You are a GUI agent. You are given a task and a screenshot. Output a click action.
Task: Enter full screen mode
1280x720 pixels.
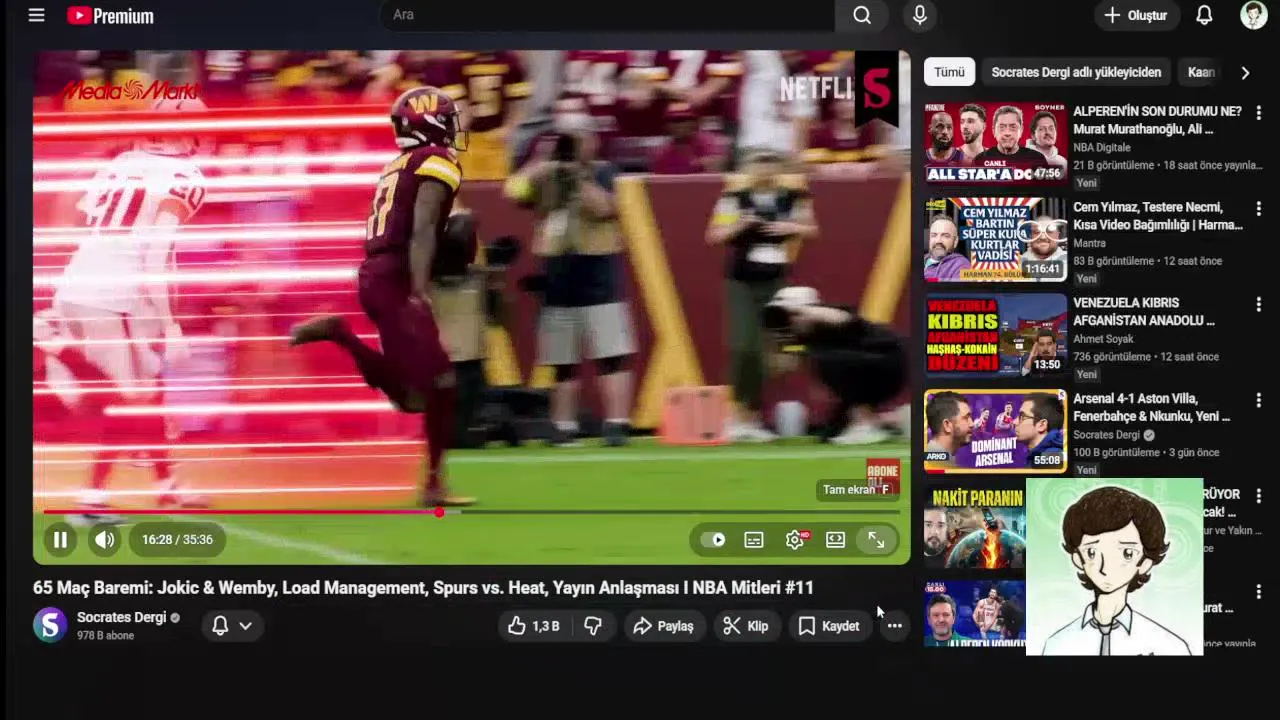pyautogui.click(x=876, y=540)
